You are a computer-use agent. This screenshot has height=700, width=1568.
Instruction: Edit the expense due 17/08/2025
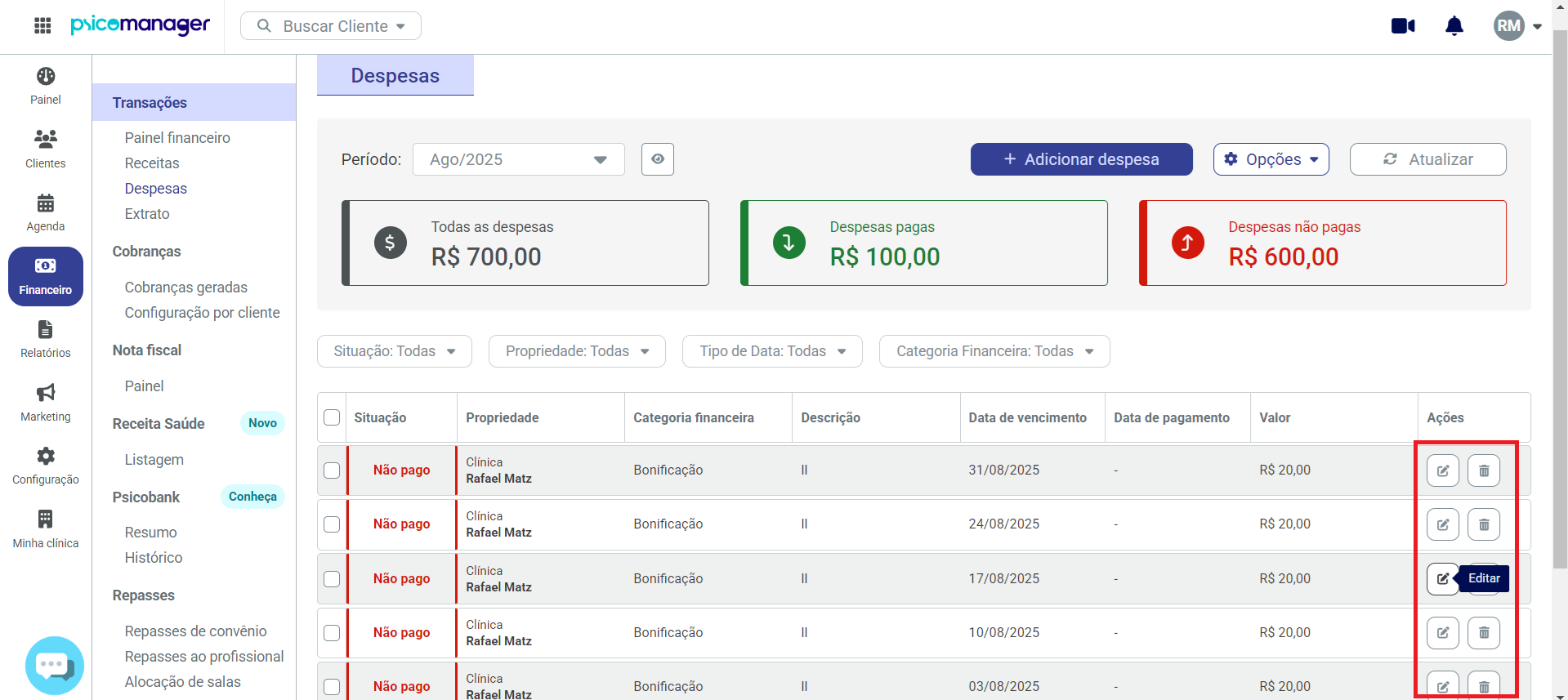click(1442, 579)
